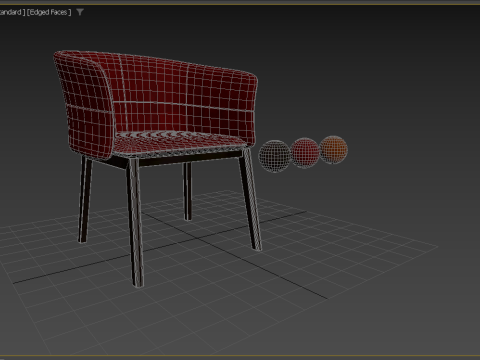Select the chair seat cushion
Viewport: 480px width, 360px height.
[180, 144]
